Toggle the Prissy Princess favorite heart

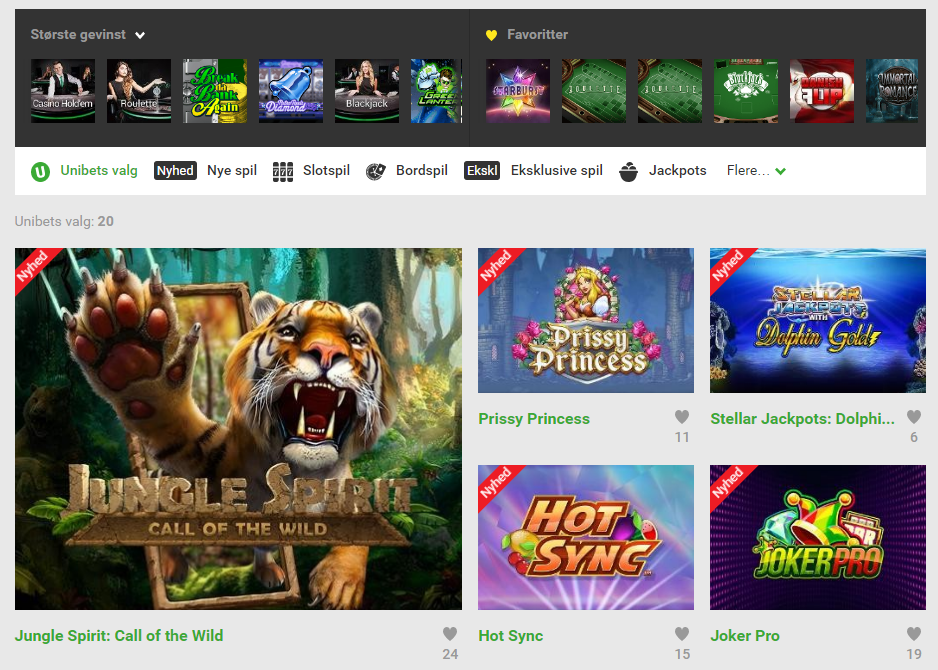click(x=682, y=416)
